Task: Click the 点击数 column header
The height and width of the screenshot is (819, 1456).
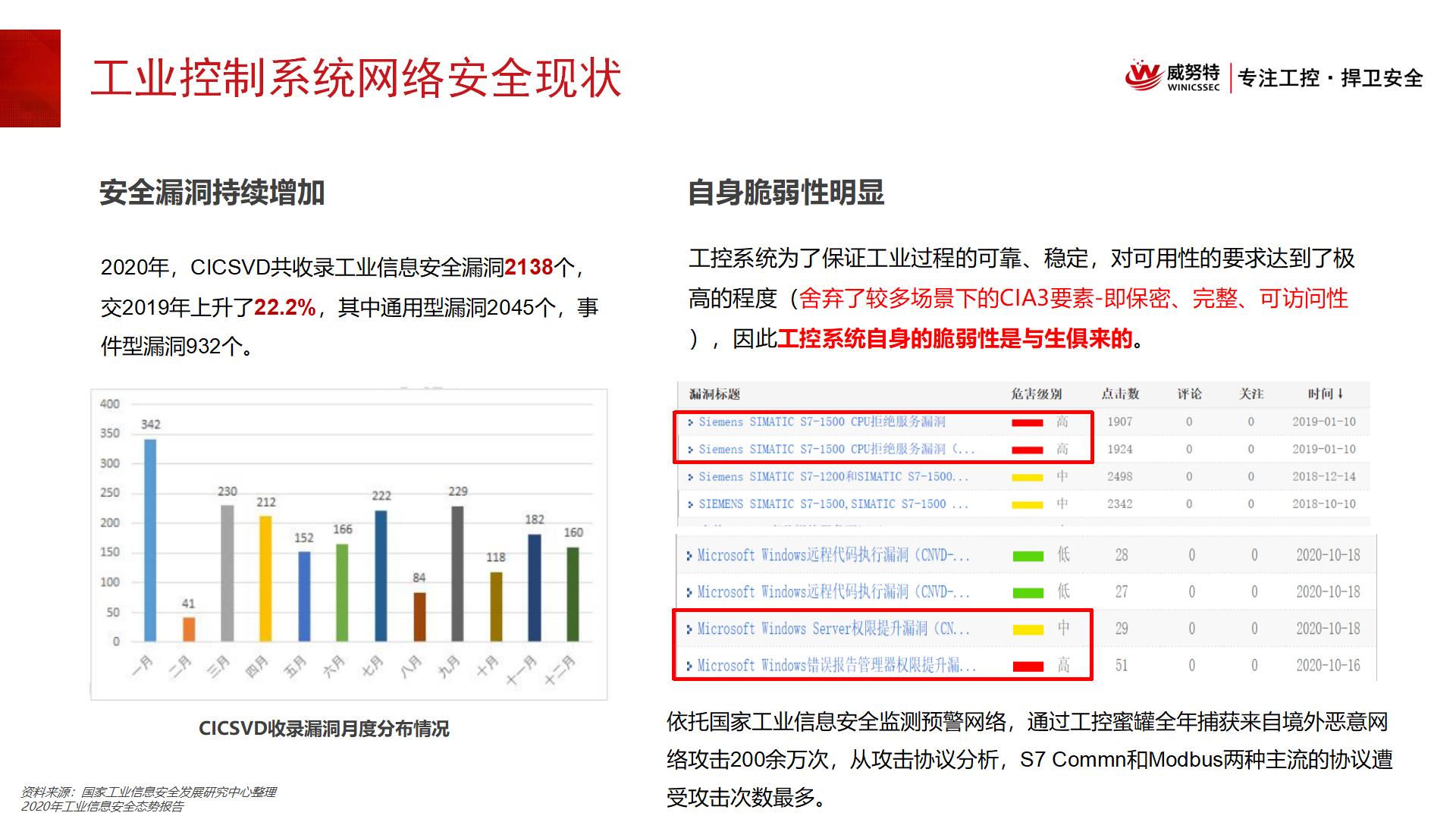Action: pos(1120,394)
